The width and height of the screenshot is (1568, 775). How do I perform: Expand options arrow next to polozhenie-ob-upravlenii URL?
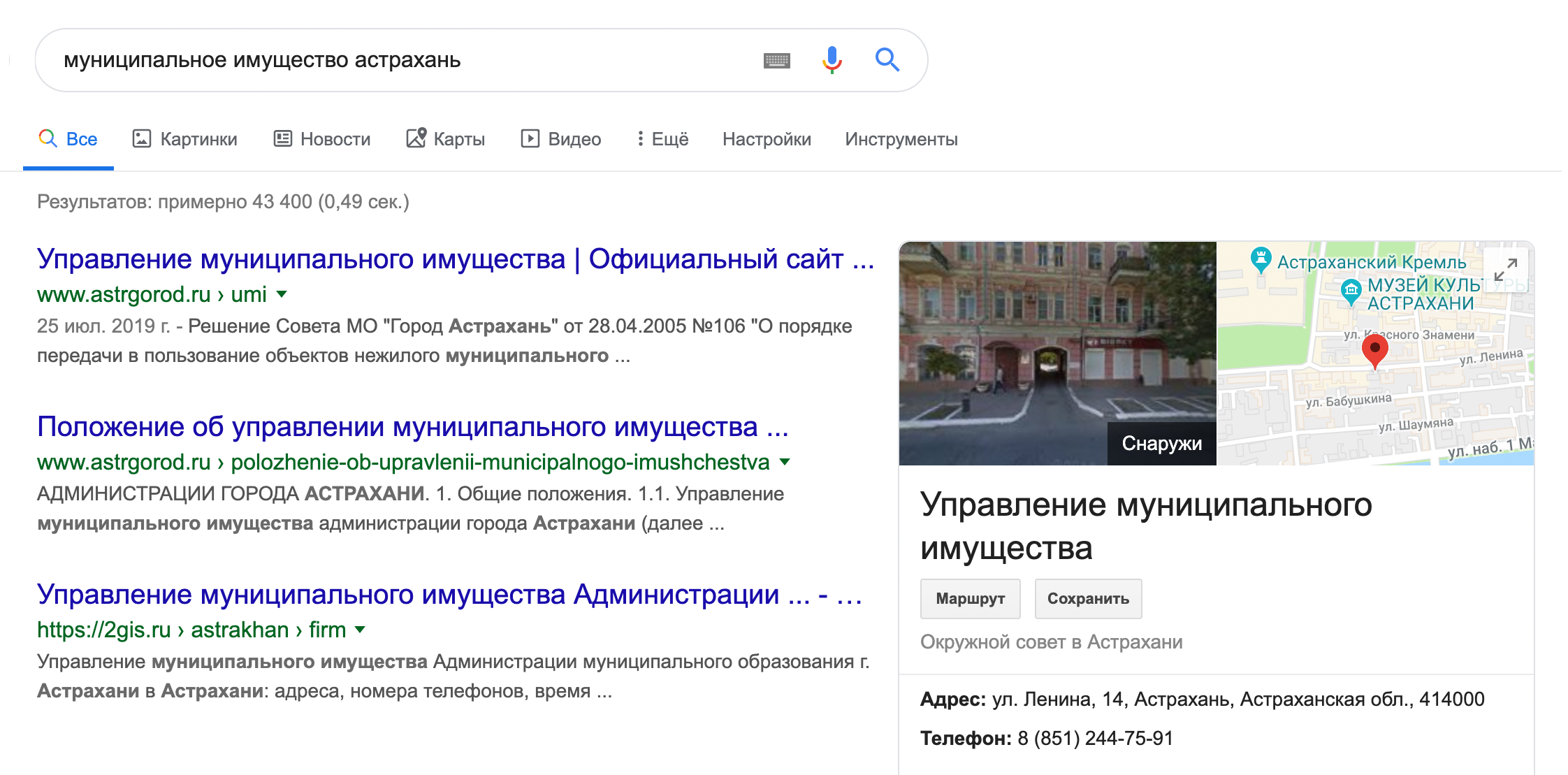785,462
